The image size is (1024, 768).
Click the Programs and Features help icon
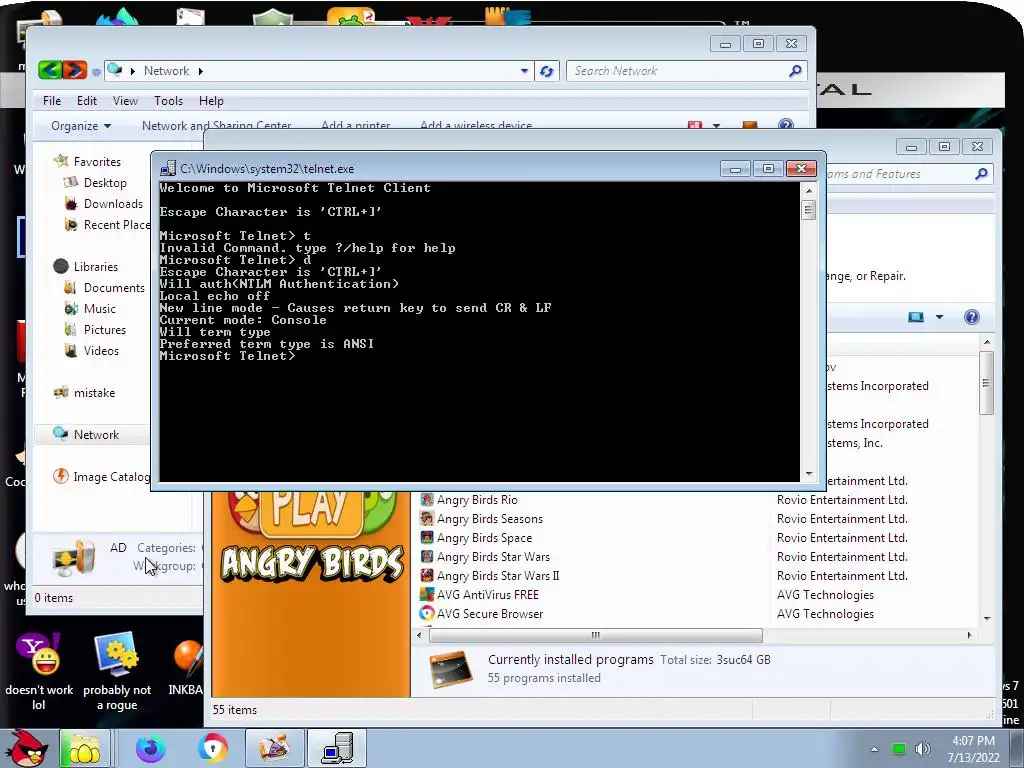[x=971, y=317]
